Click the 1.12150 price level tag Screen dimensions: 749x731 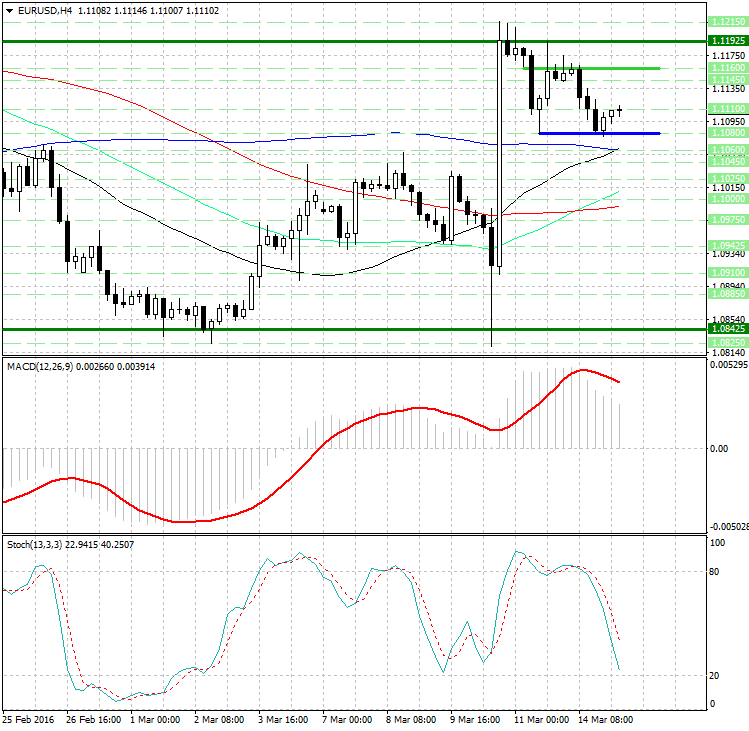[x=728, y=22]
